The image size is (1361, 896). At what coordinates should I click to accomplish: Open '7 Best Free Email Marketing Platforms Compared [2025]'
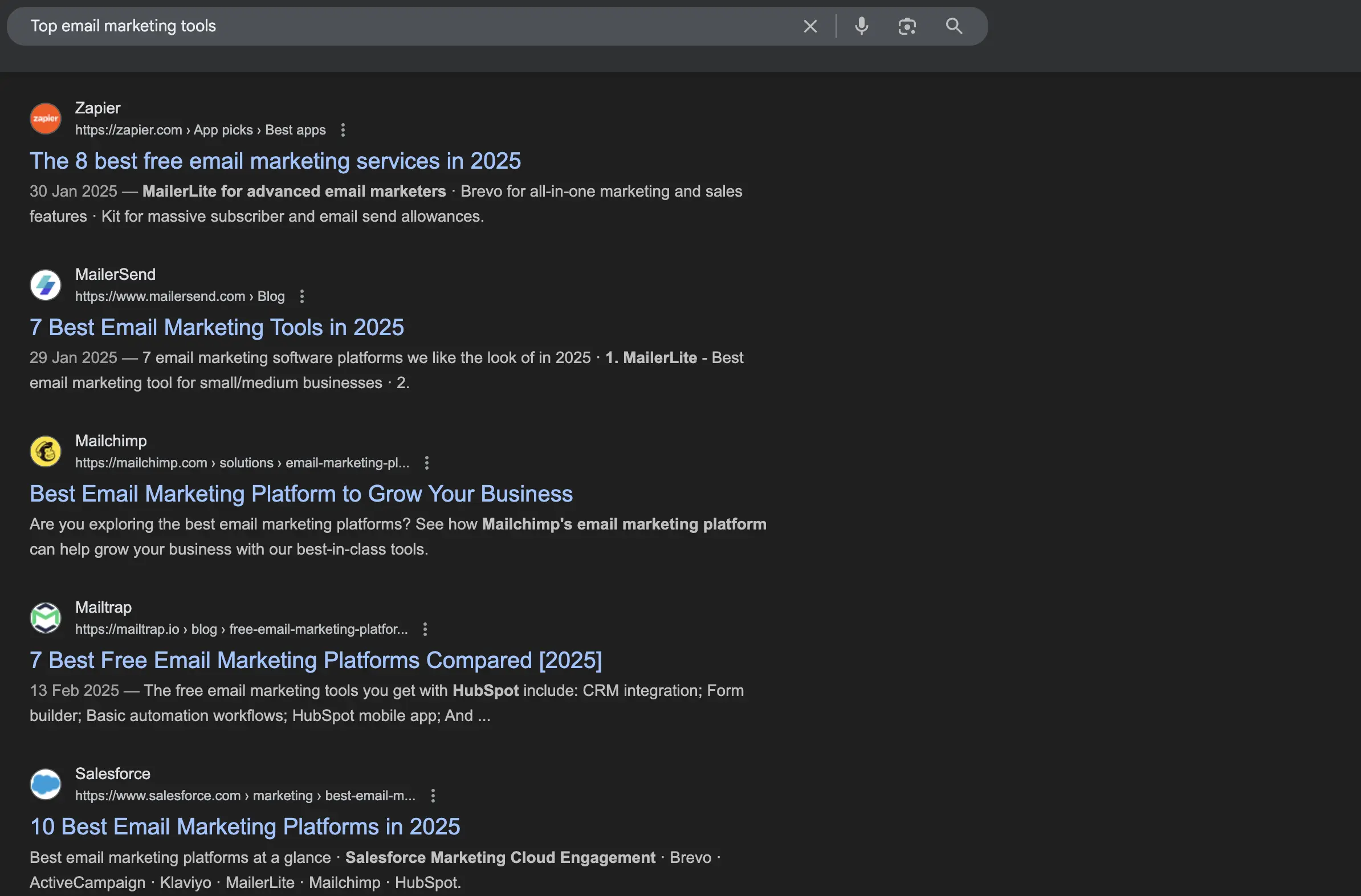[316, 661]
